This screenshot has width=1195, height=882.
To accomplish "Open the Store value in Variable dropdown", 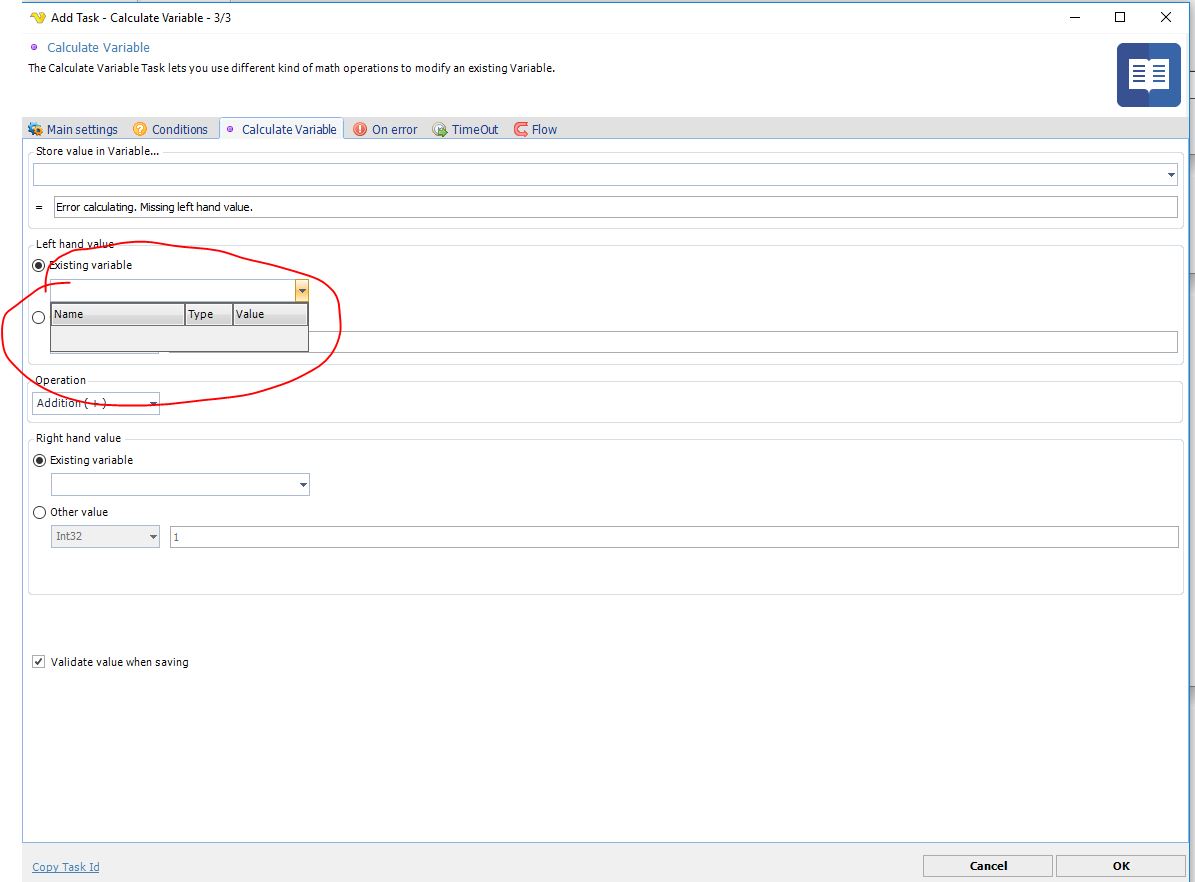I will click(x=1171, y=175).
